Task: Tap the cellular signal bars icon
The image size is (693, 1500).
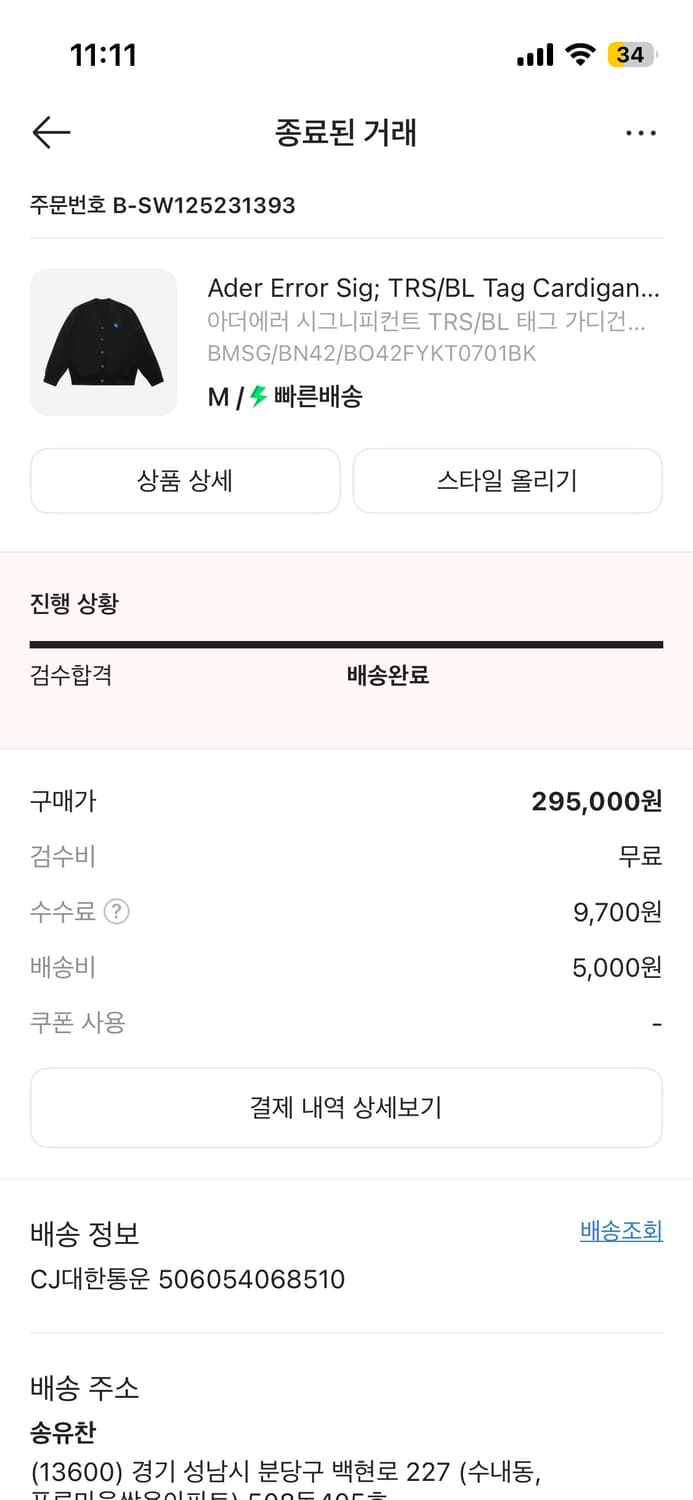Action: (x=533, y=55)
